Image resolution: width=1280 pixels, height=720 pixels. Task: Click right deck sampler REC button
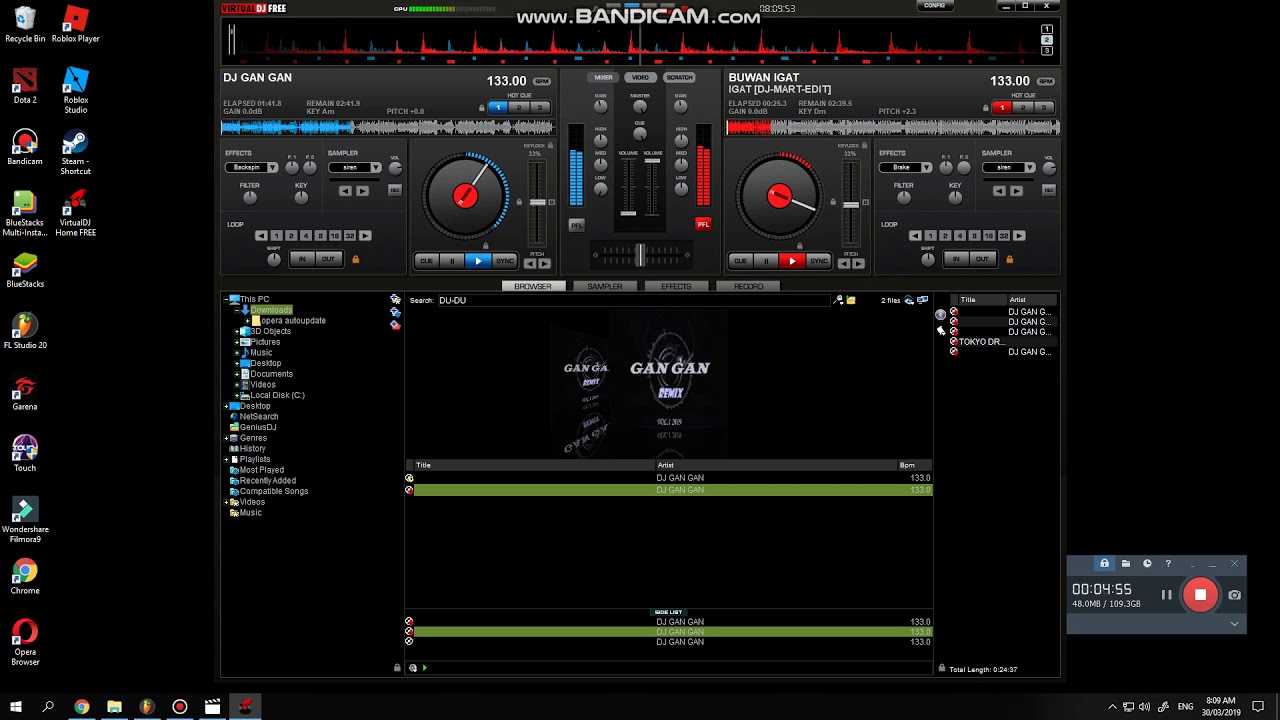point(1049,190)
